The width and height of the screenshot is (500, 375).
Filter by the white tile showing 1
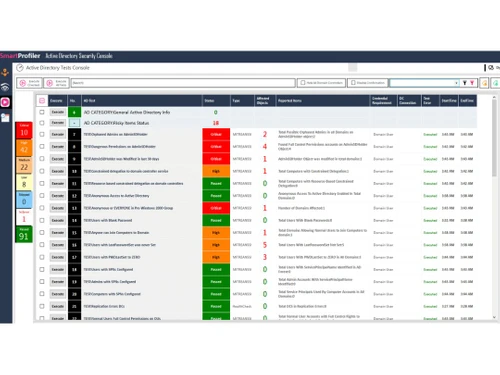24,217
